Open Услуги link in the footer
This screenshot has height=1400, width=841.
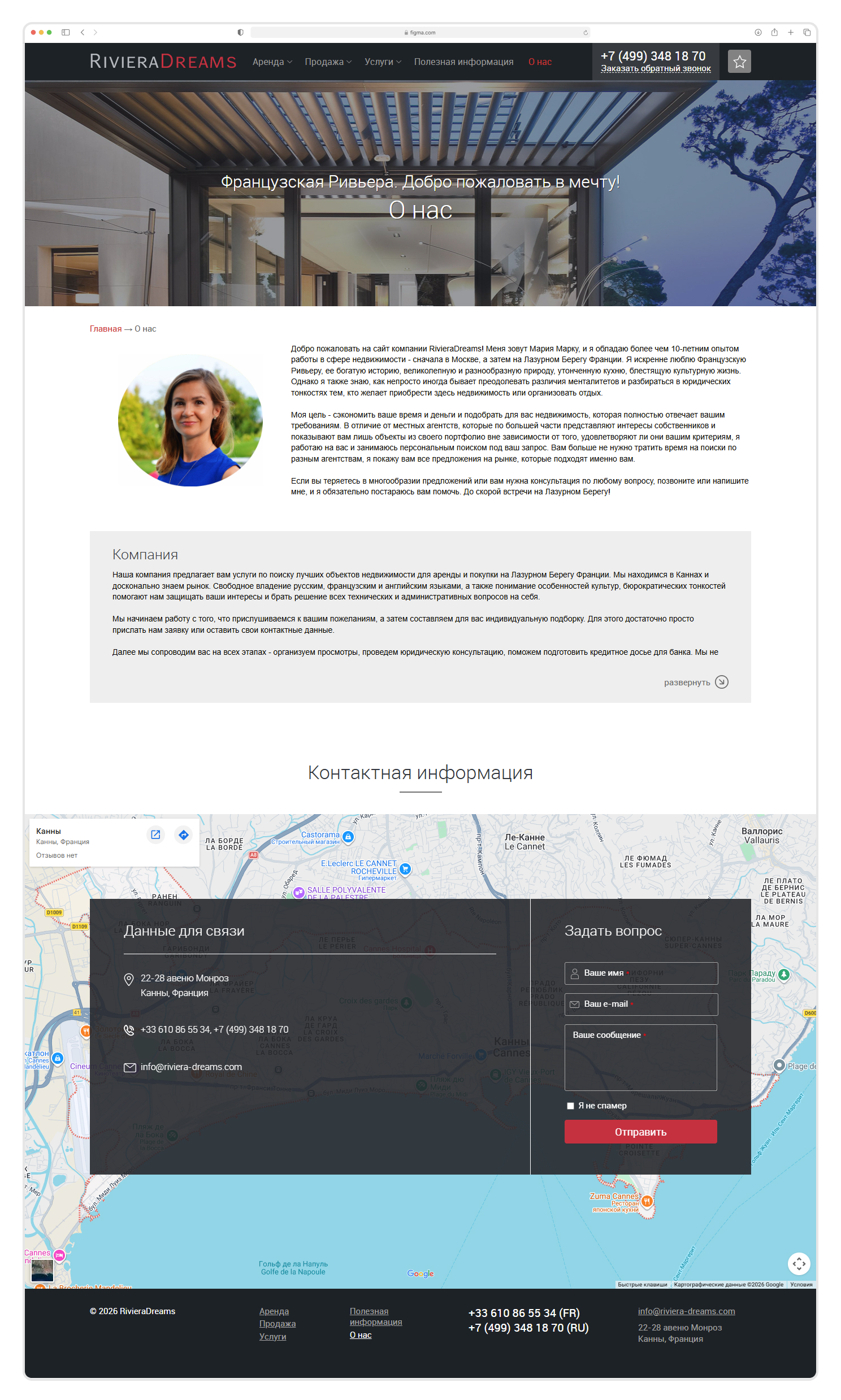[x=272, y=1336]
